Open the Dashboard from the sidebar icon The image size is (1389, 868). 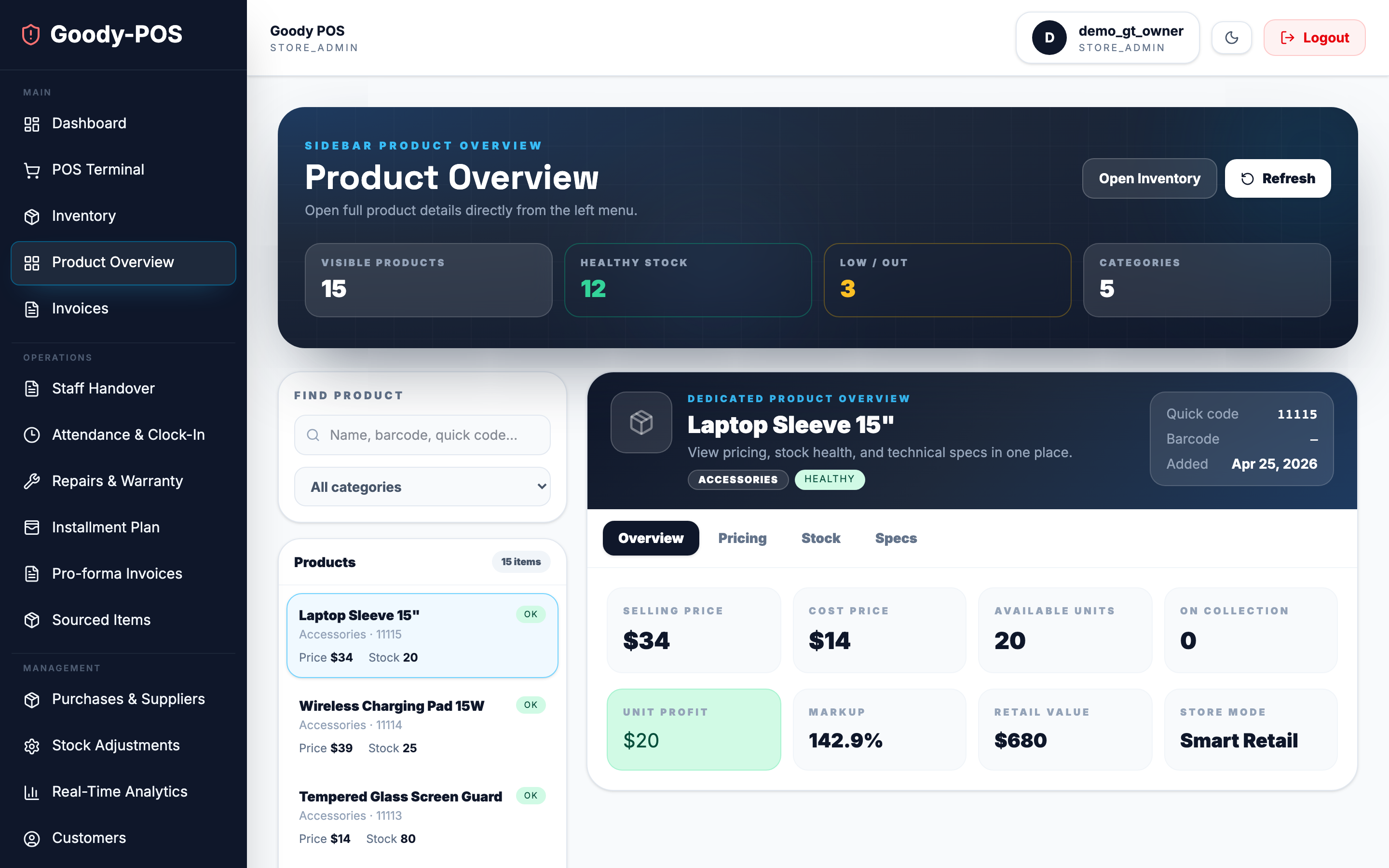coord(31,123)
